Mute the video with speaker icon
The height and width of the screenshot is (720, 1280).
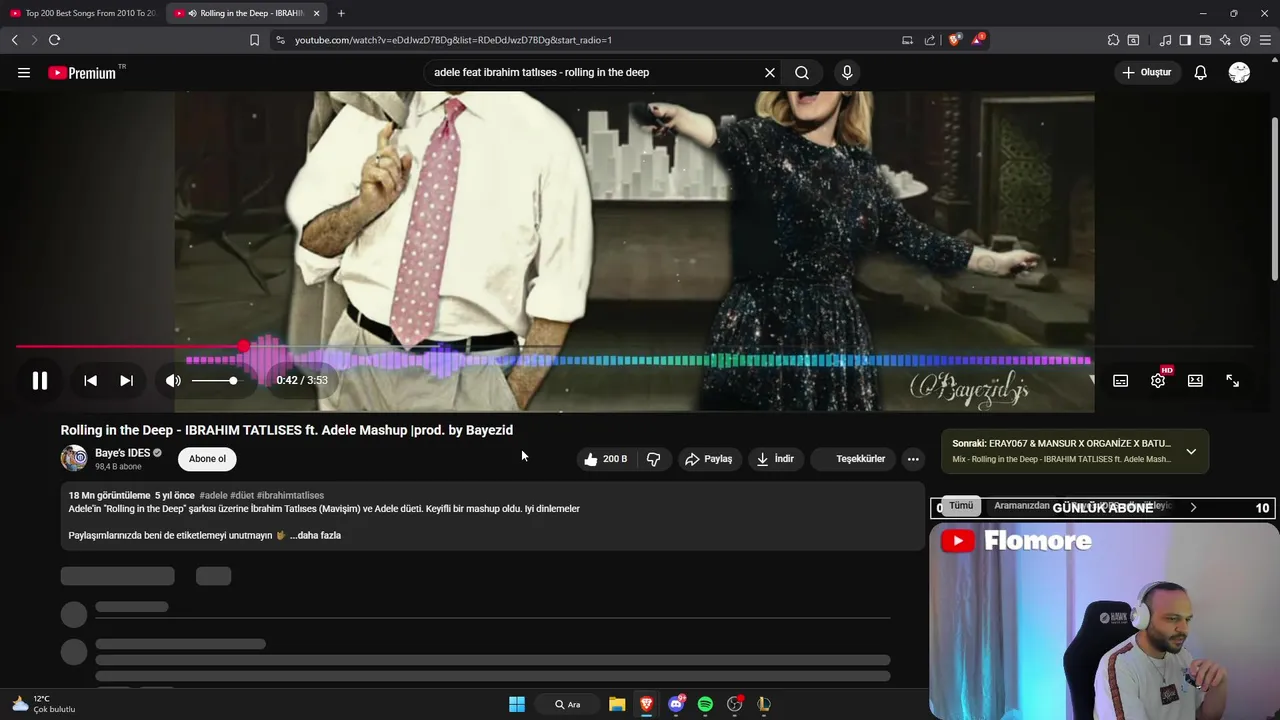pos(173,380)
